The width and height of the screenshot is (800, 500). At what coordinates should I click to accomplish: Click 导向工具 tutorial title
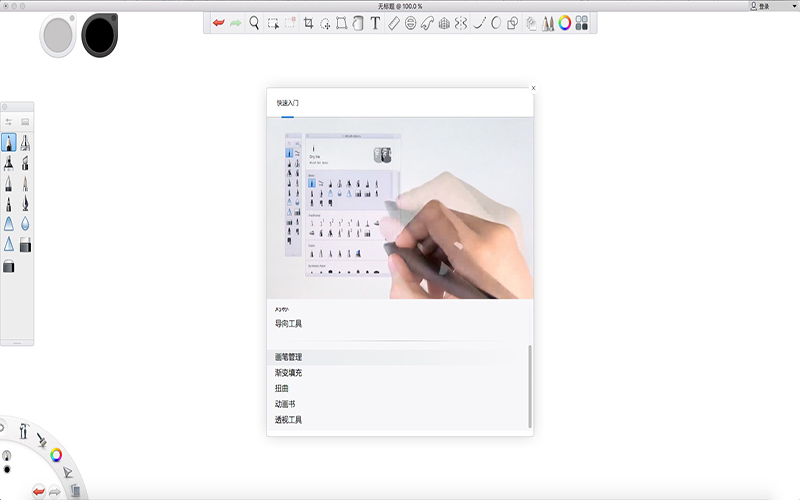pos(288,323)
